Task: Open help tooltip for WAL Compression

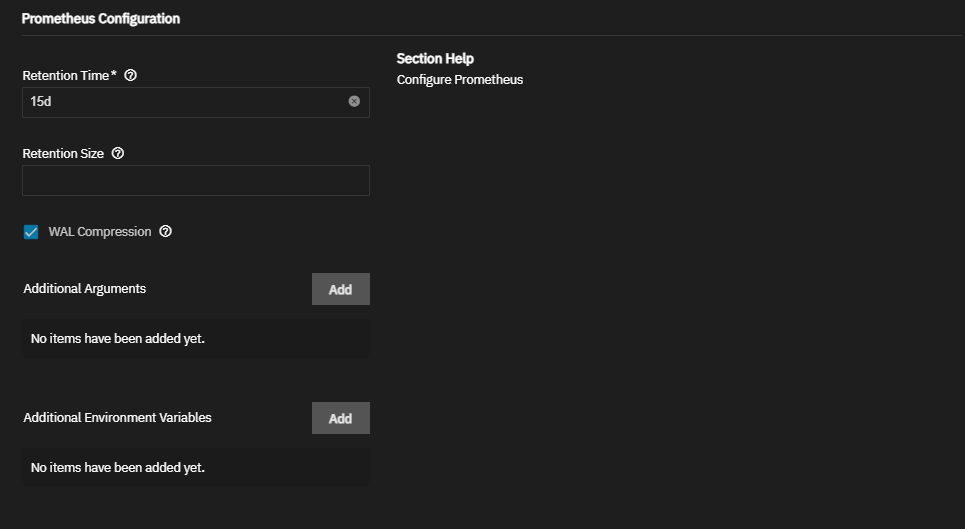Action: [166, 231]
